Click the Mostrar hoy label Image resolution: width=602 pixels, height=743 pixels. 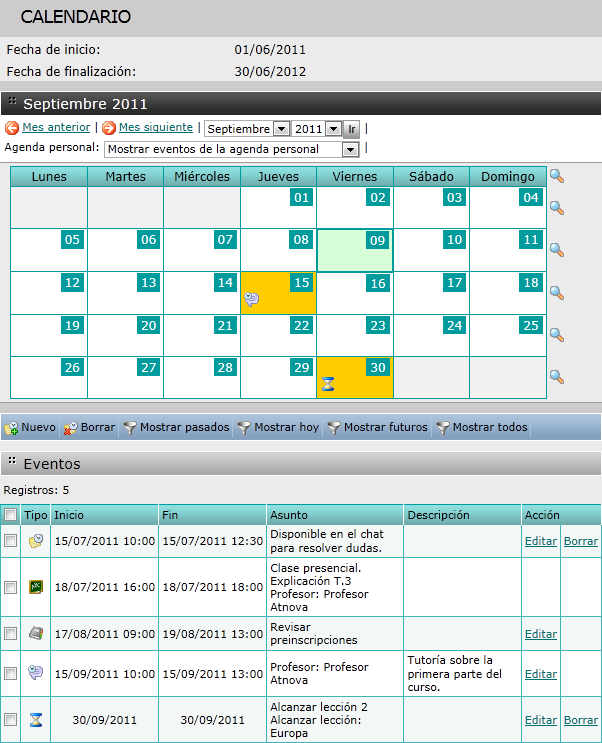286,427
